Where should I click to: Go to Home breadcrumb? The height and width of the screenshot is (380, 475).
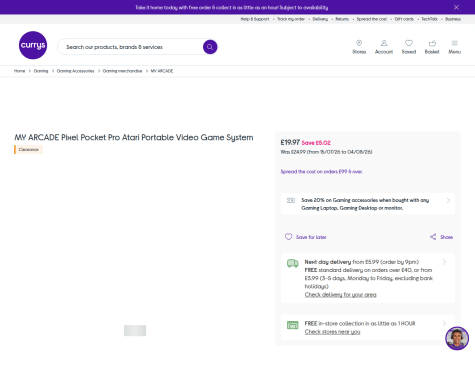click(x=19, y=71)
